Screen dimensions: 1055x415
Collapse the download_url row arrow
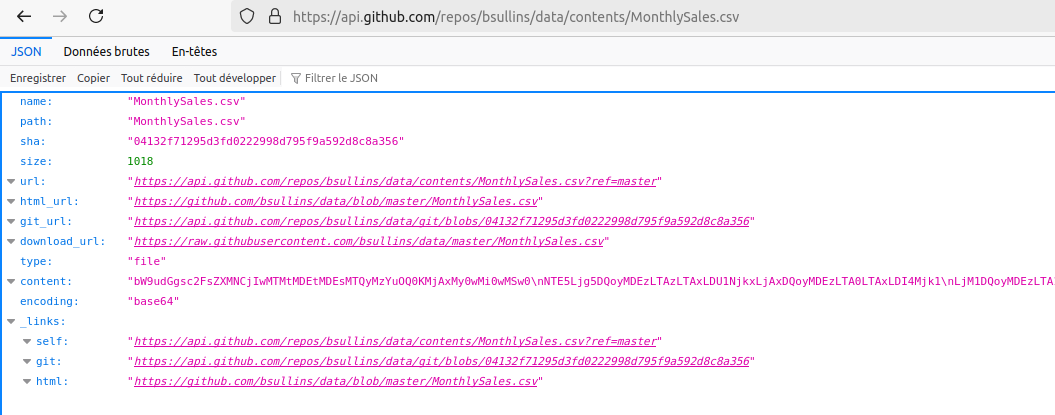tap(11, 241)
